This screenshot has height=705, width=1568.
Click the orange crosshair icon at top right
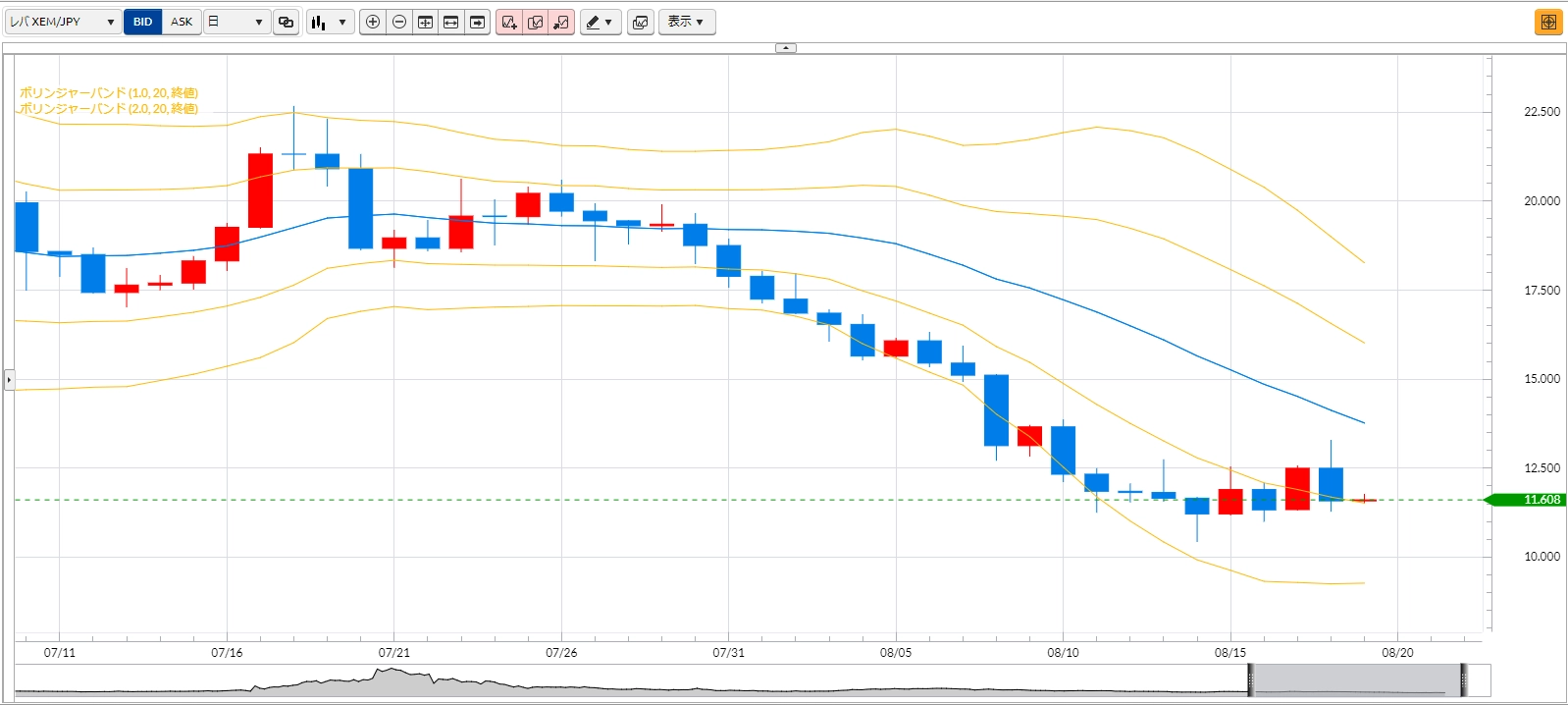(x=1548, y=22)
